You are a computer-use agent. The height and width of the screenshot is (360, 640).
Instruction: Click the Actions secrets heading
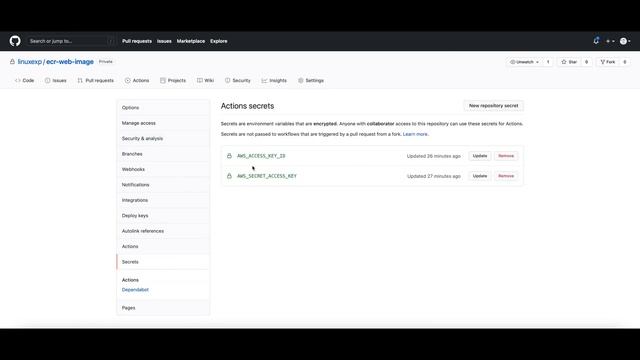[x=247, y=106]
